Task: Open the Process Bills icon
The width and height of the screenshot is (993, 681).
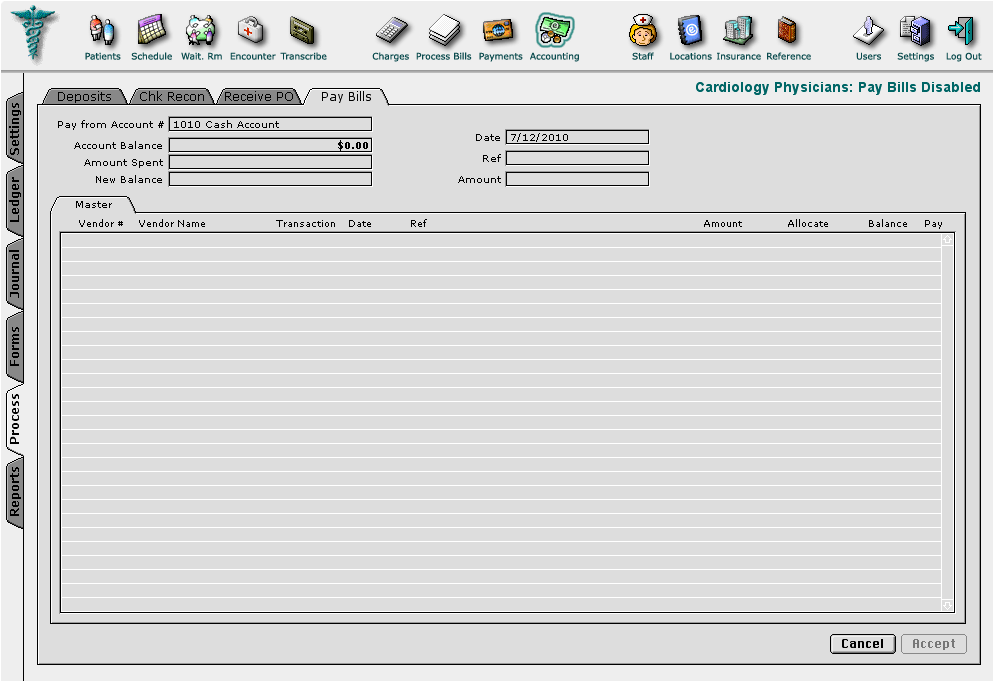Action: [443, 30]
